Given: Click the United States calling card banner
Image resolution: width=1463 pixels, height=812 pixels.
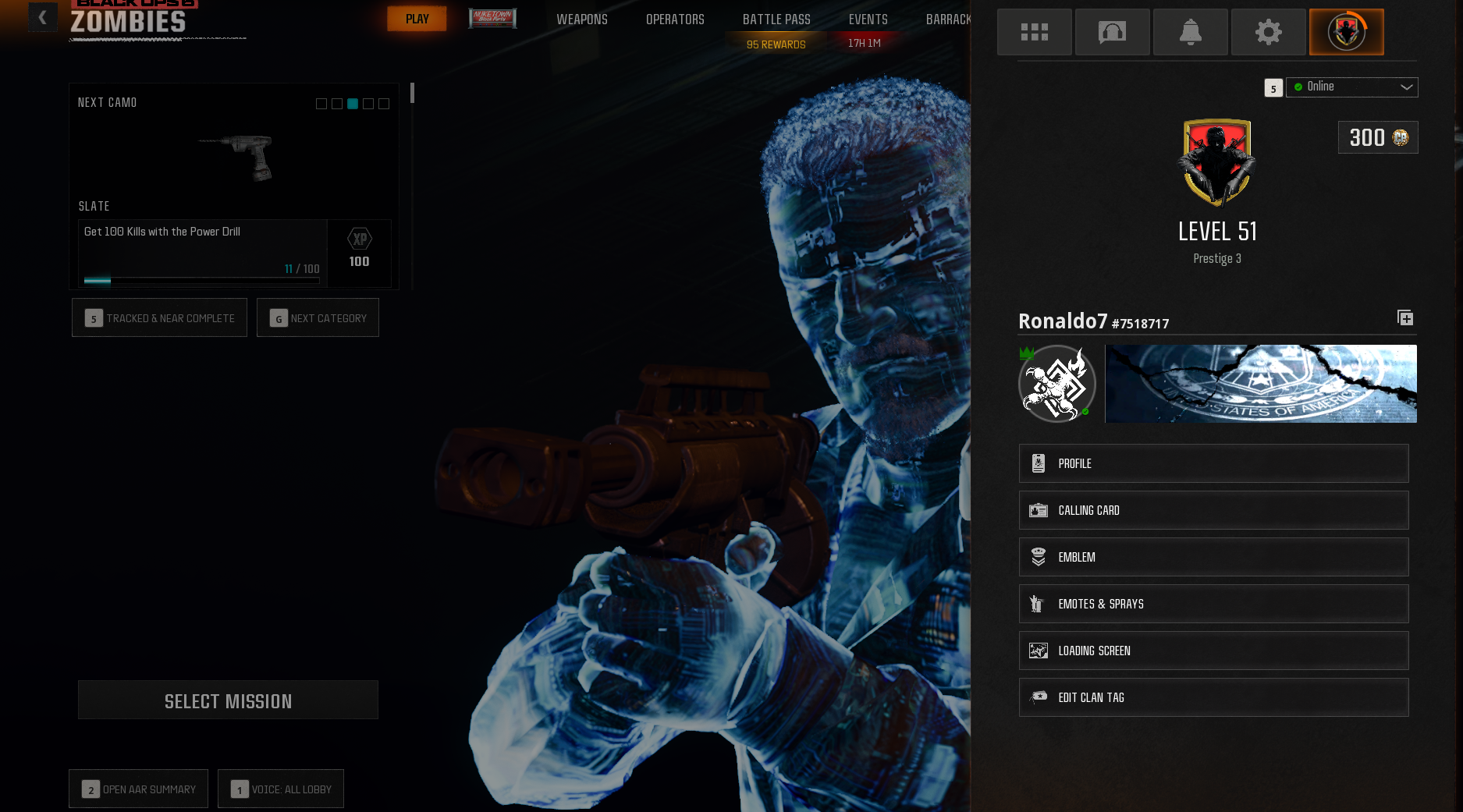Looking at the screenshot, I should coord(1261,384).
